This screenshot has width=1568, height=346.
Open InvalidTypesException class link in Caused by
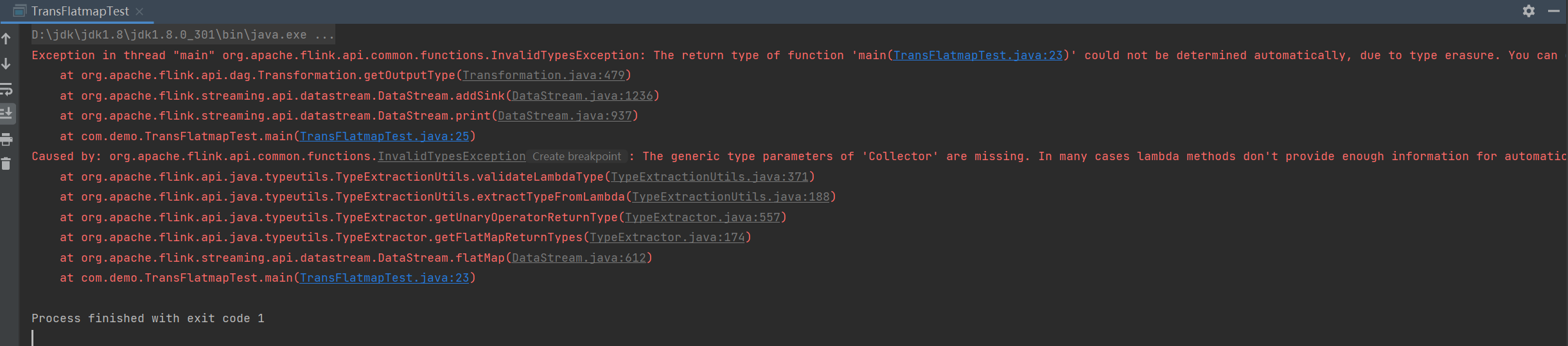click(452, 156)
